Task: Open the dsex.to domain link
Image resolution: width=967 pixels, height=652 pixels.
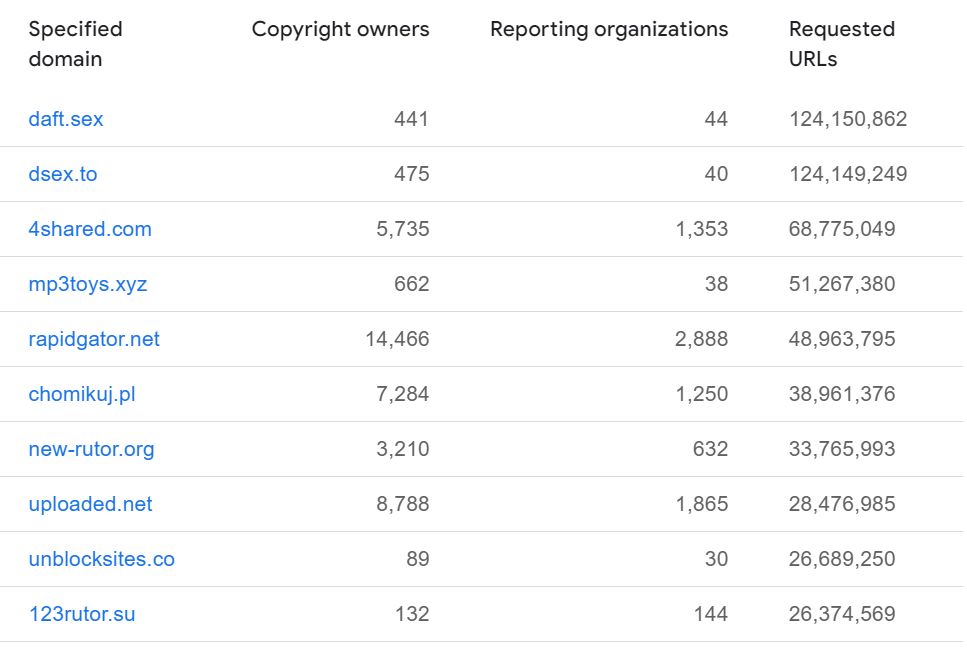Action: click(x=63, y=174)
